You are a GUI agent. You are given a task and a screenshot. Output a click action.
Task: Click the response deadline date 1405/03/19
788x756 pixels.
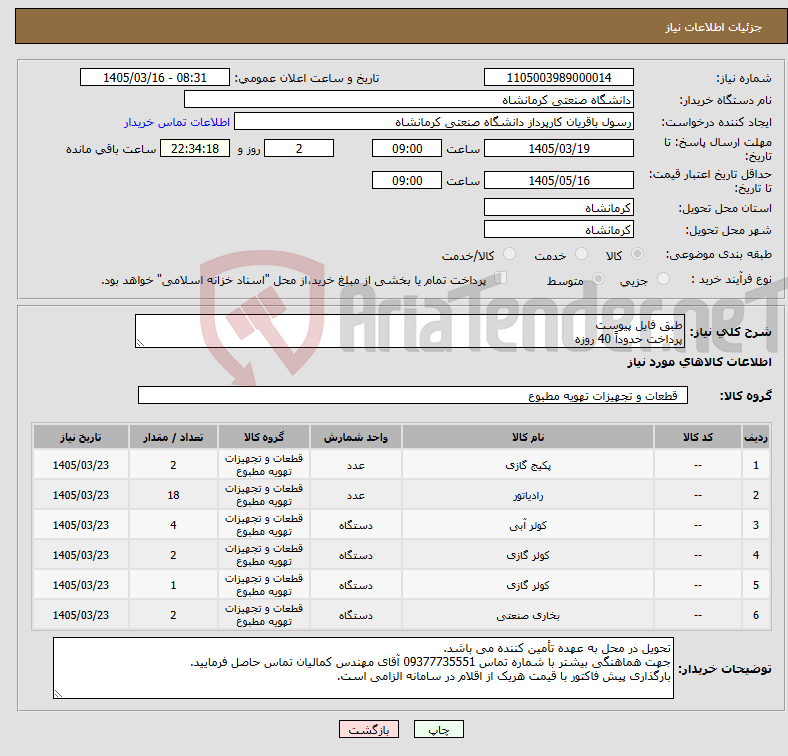tap(558, 148)
